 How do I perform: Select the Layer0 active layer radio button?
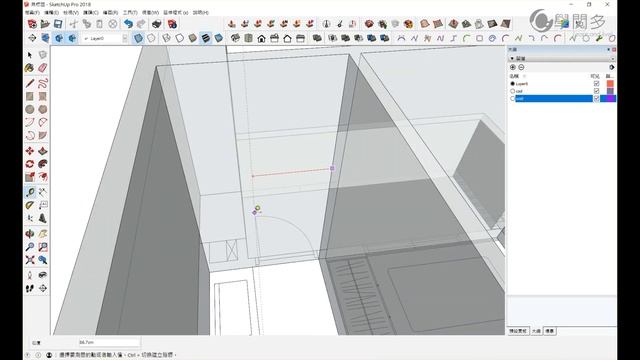513,84
